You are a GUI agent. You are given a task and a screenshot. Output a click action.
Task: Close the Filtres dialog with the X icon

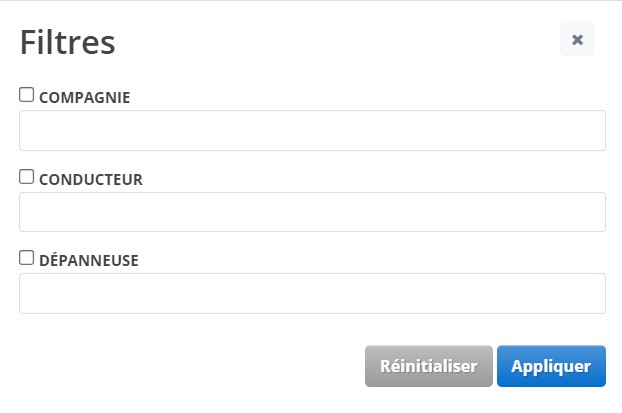tap(577, 39)
